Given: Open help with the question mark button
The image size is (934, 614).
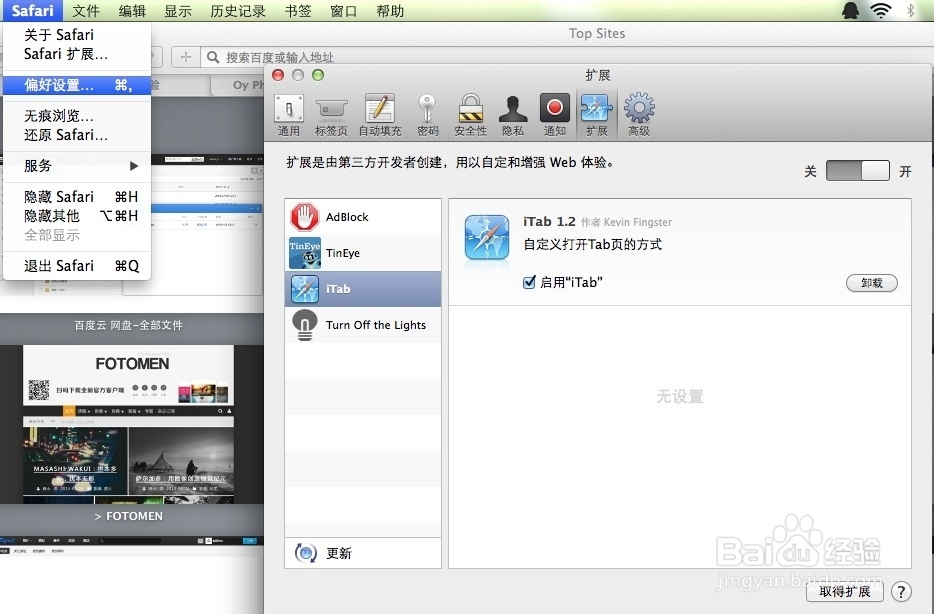Looking at the screenshot, I should (x=901, y=591).
